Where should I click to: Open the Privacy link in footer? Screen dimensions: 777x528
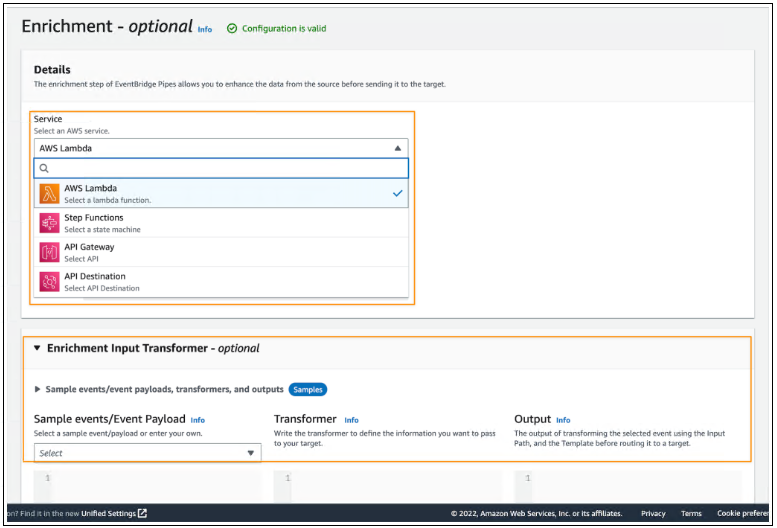(x=653, y=514)
